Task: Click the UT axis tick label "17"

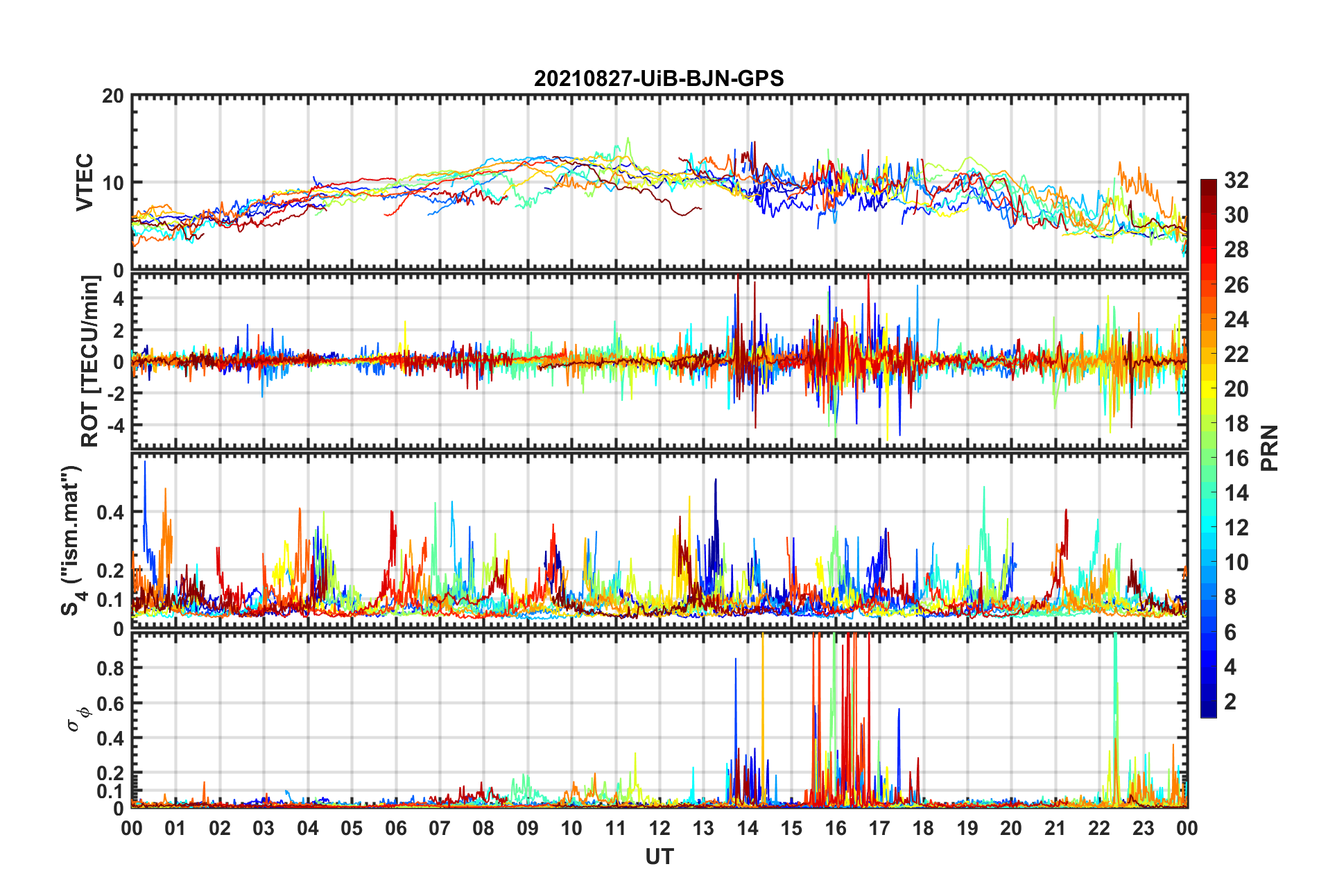Action: point(879,828)
